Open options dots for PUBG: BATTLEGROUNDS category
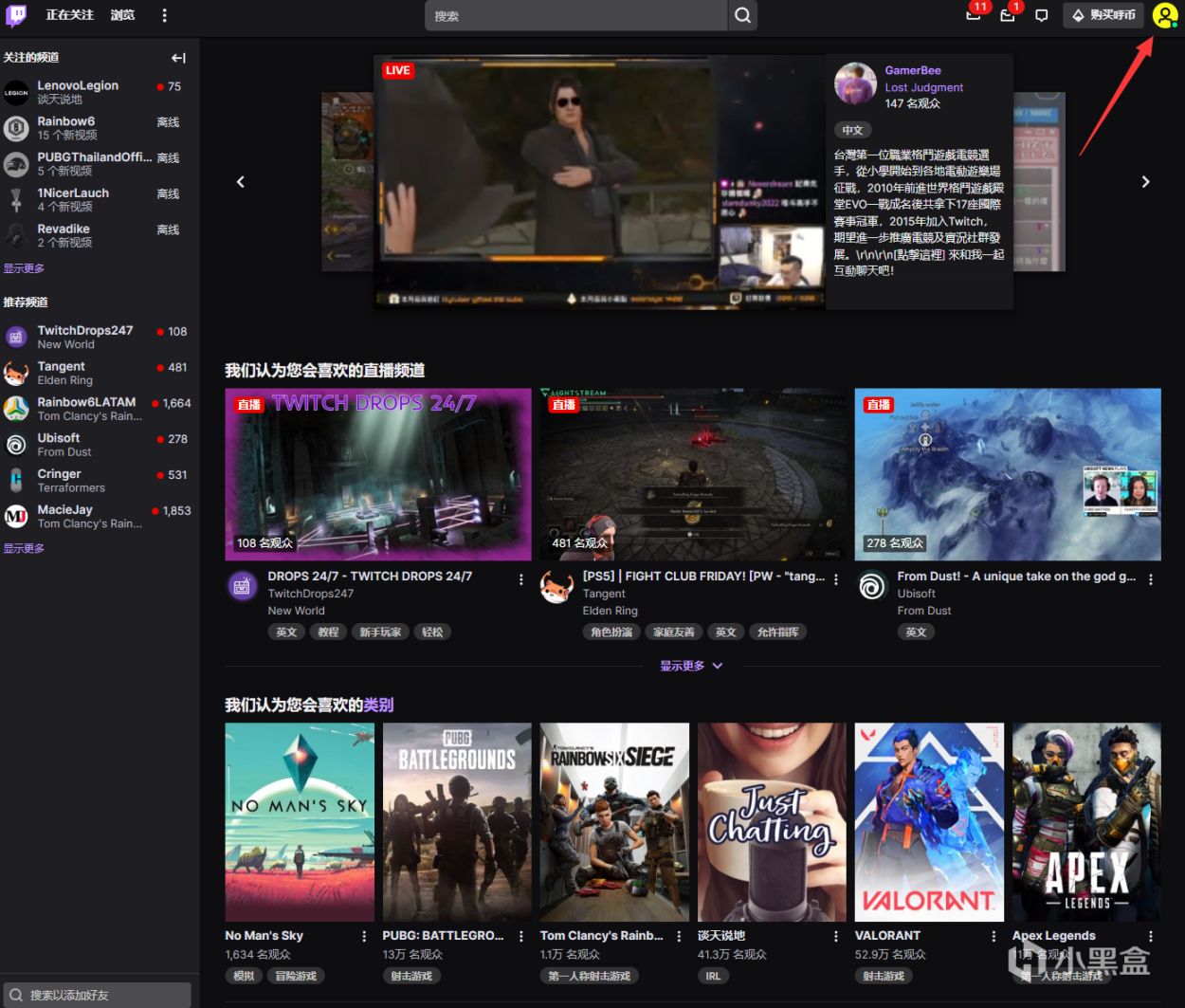 521,936
